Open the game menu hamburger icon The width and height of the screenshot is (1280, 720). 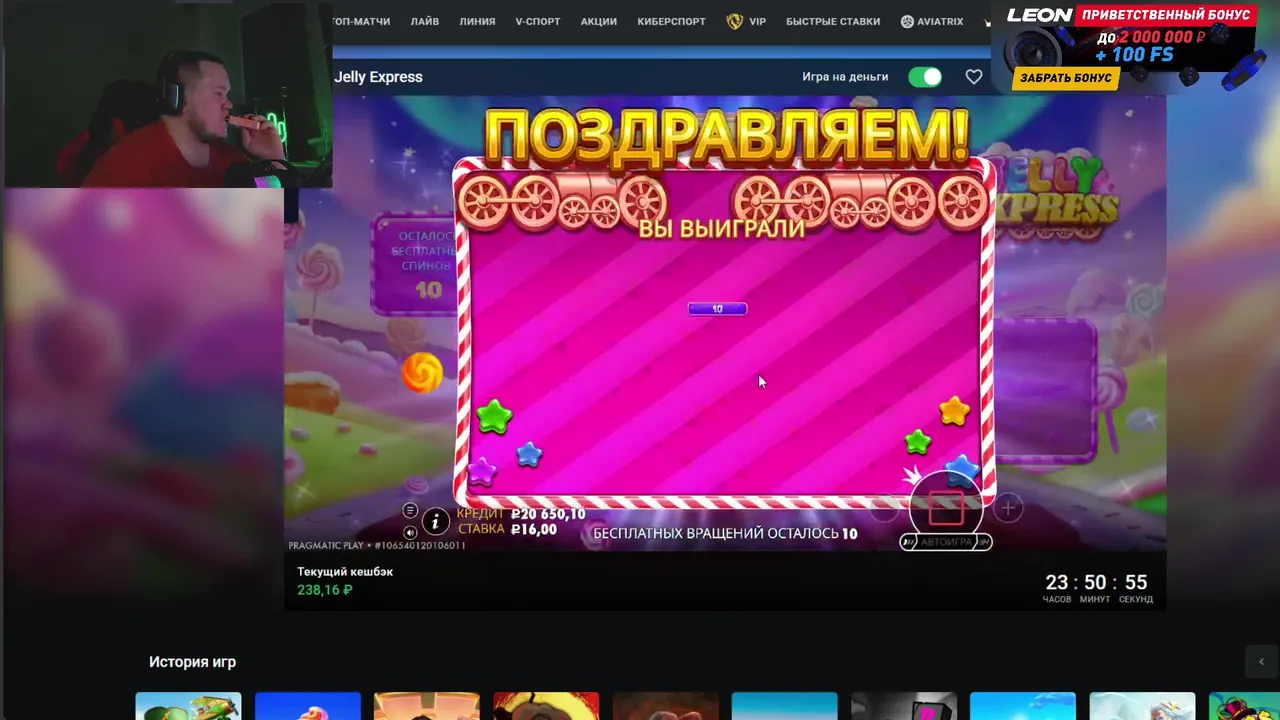(x=410, y=511)
